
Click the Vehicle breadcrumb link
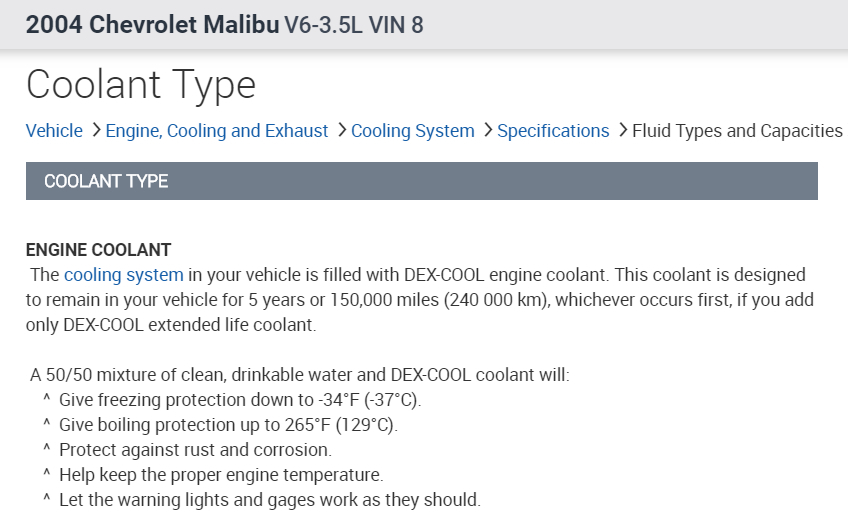[x=54, y=131]
